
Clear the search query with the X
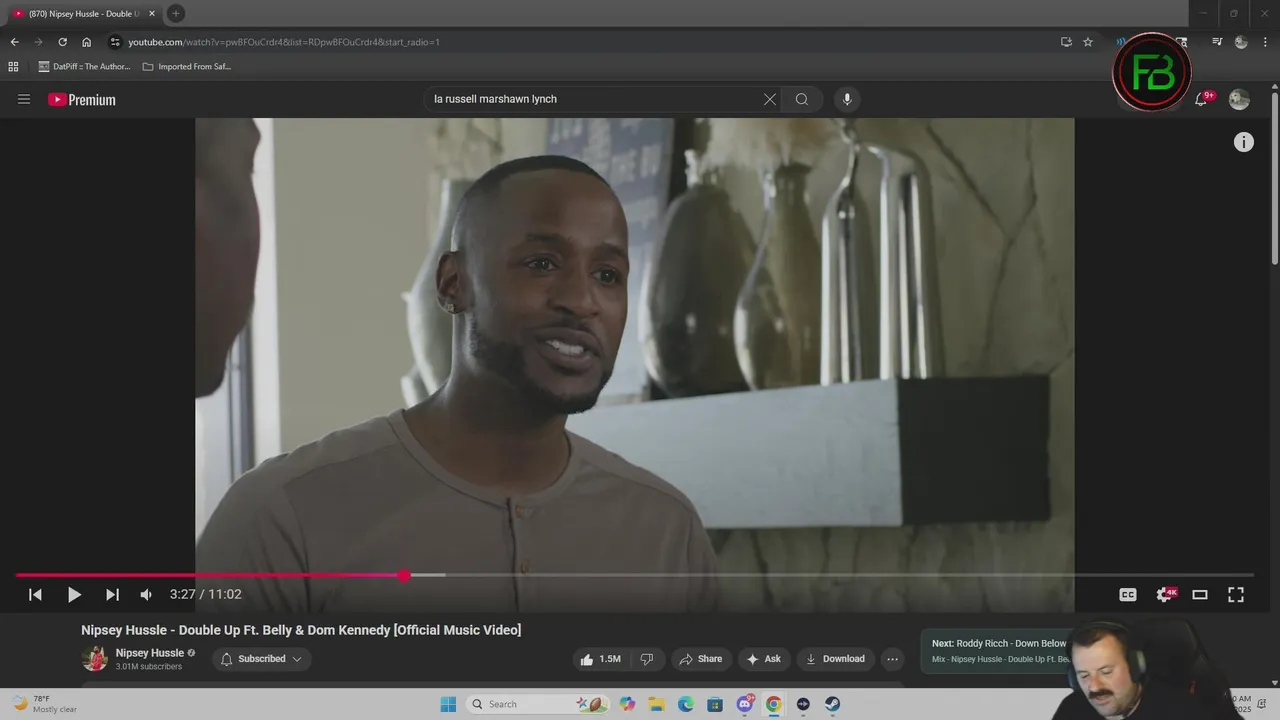point(769,99)
